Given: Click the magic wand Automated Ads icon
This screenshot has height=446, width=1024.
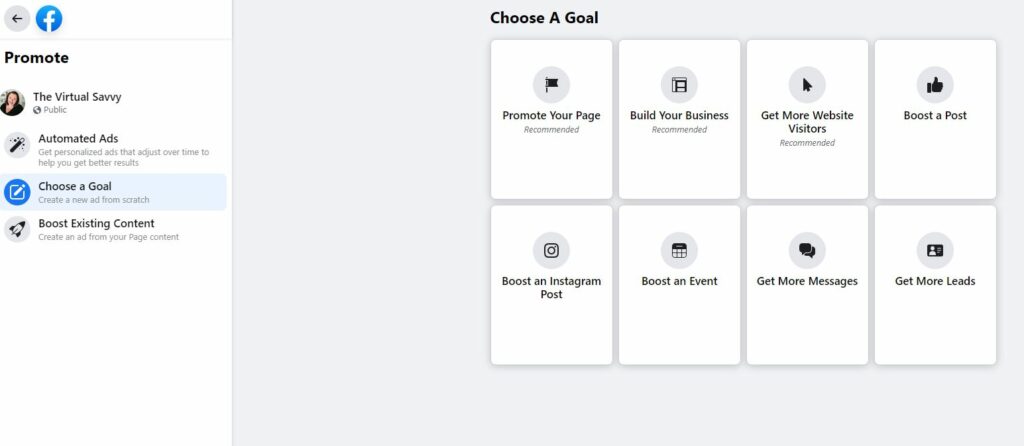Looking at the screenshot, I should (x=17, y=145).
